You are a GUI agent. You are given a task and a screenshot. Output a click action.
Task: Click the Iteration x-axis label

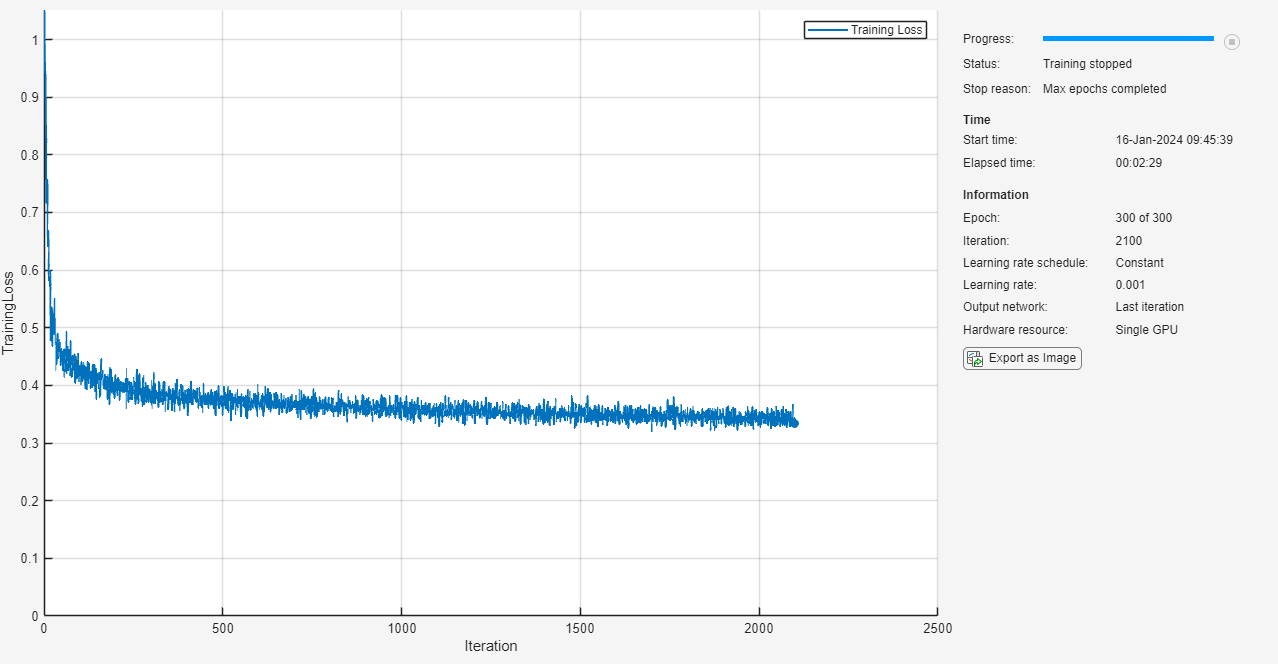pyautogui.click(x=490, y=646)
